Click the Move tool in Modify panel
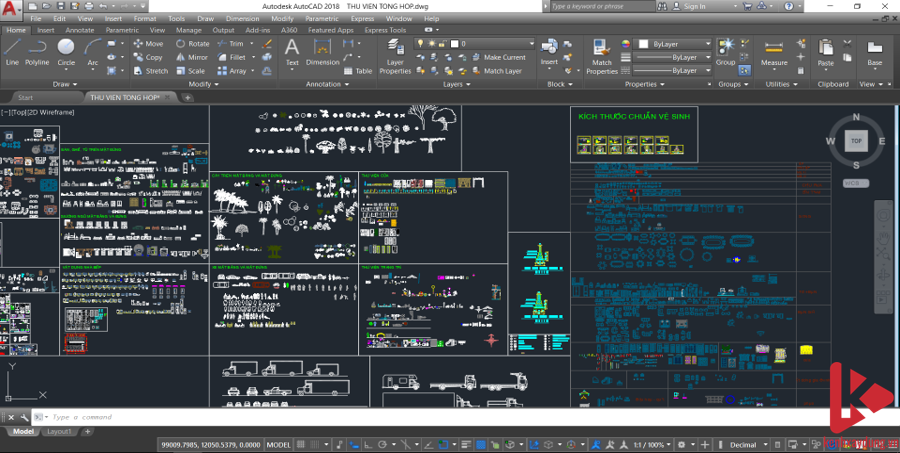This screenshot has height=453, width=900. click(148, 44)
